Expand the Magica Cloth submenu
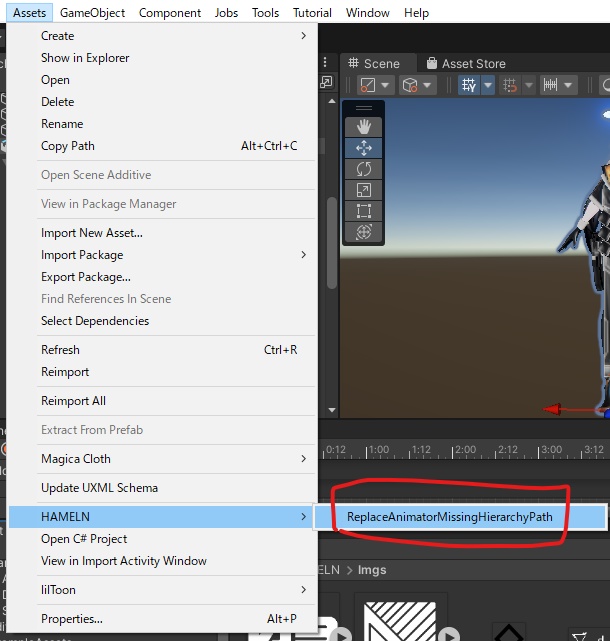Image resolution: width=610 pixels, height=641 pixels. 163,459
